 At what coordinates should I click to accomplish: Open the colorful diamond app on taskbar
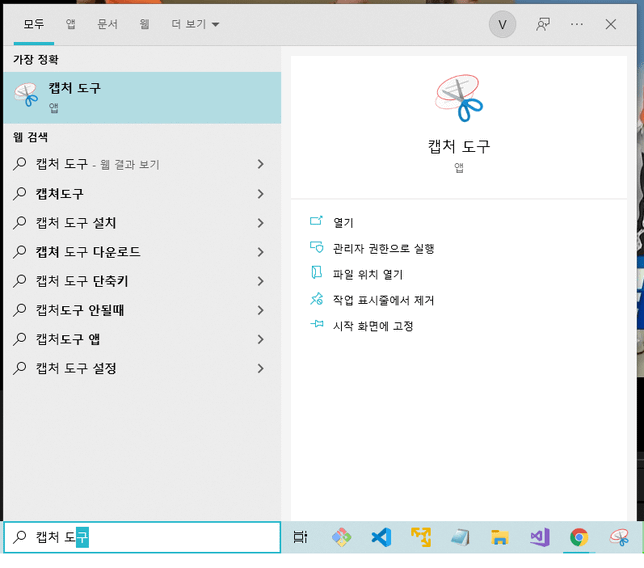[x=342, y=537]
